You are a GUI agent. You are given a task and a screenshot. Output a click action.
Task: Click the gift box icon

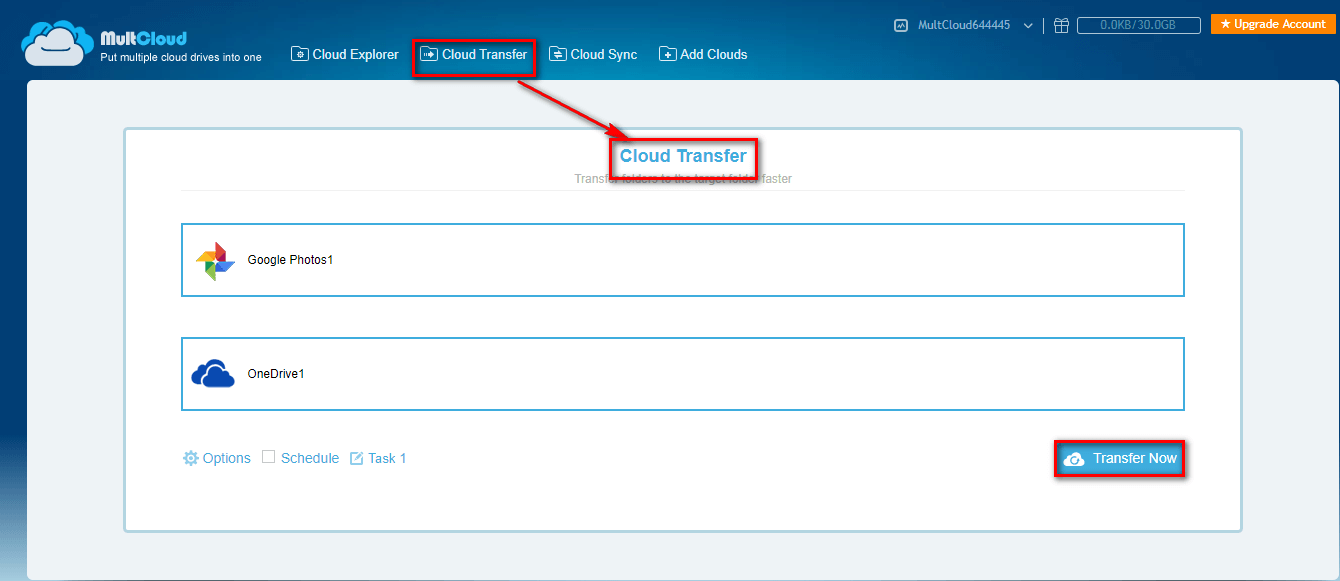1061,25
